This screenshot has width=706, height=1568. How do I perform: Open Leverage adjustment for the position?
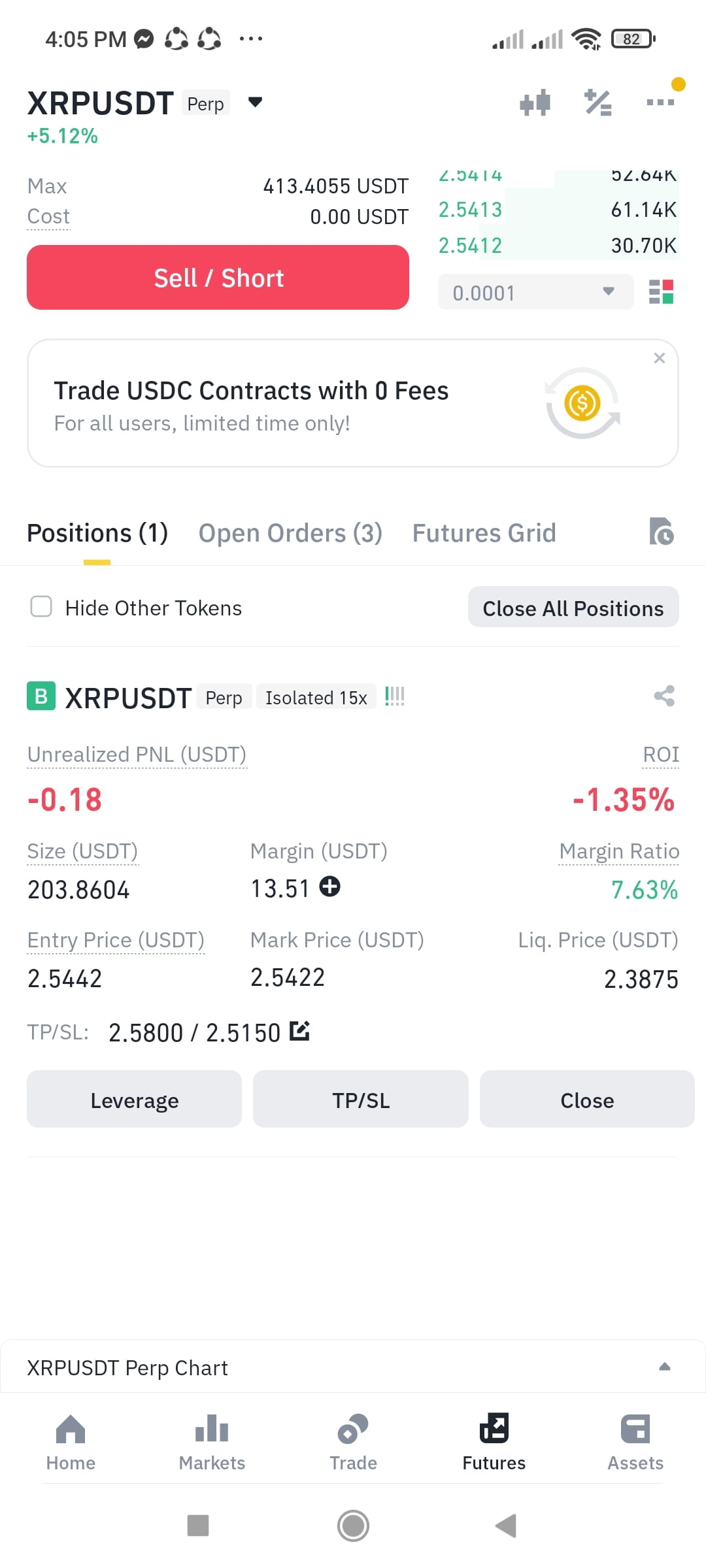[134, 1099]
